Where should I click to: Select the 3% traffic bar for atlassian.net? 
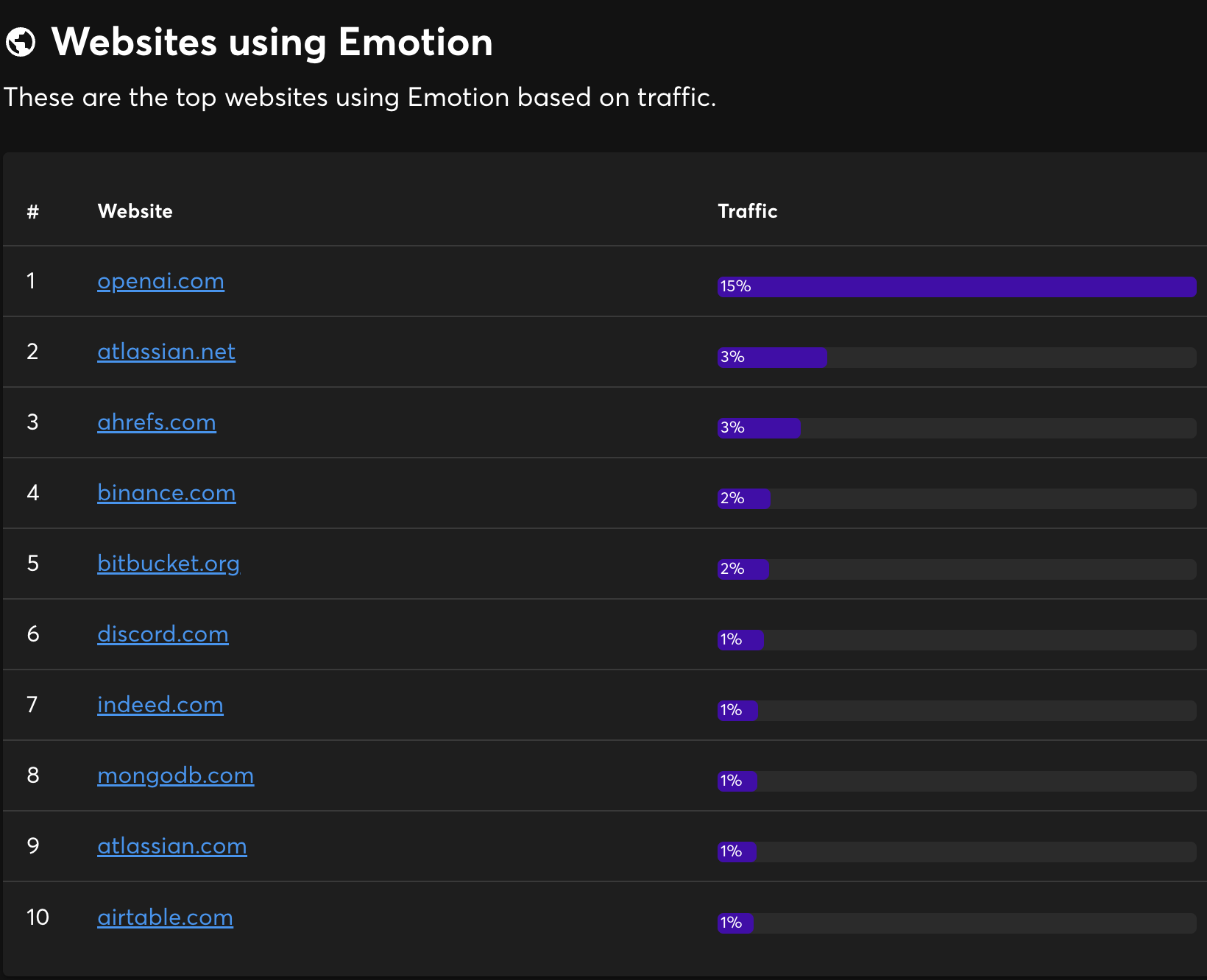(x=771, y=357)
